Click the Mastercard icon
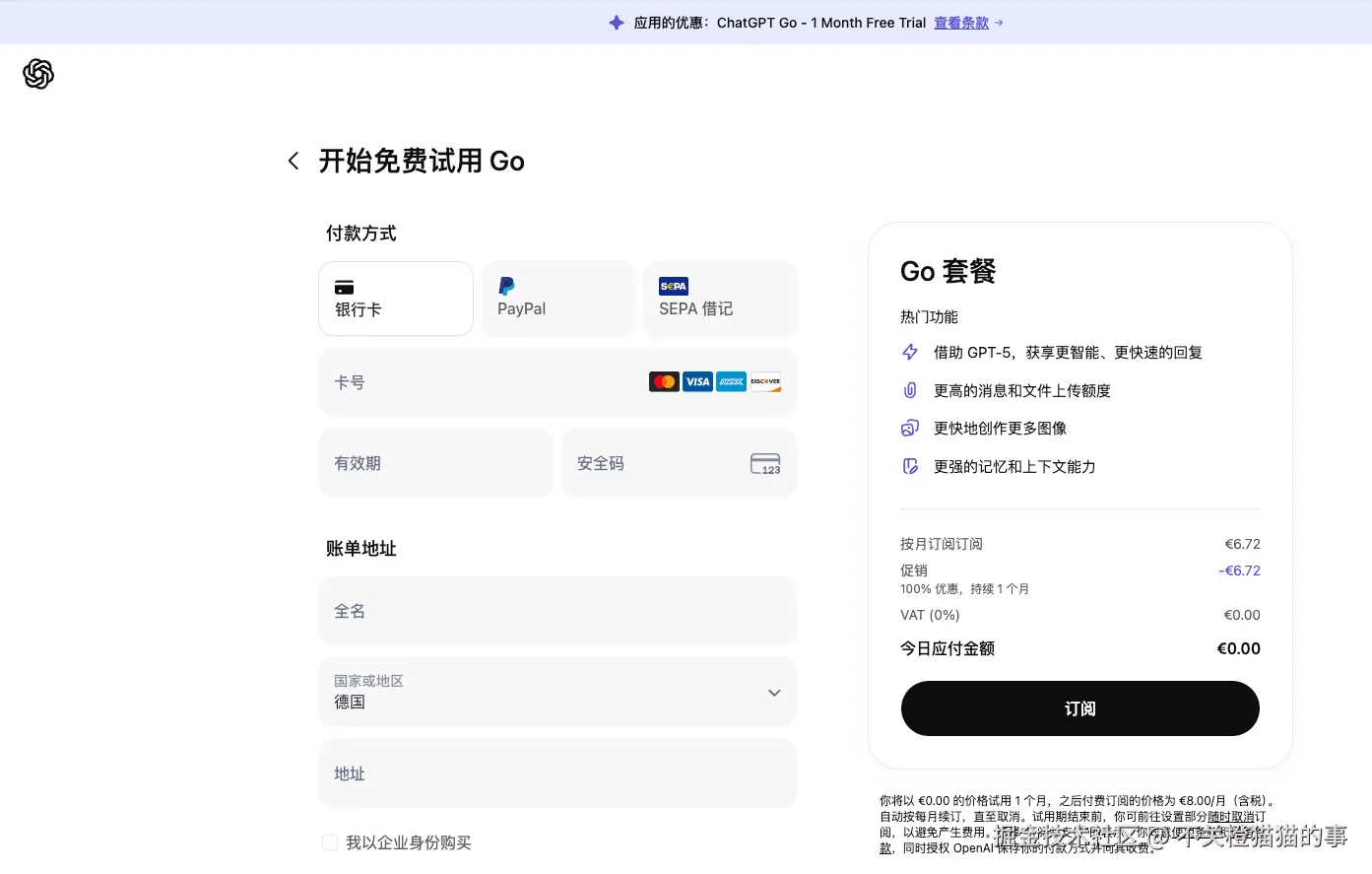The width and height of the screenshot is (1372, 874). 664,381
